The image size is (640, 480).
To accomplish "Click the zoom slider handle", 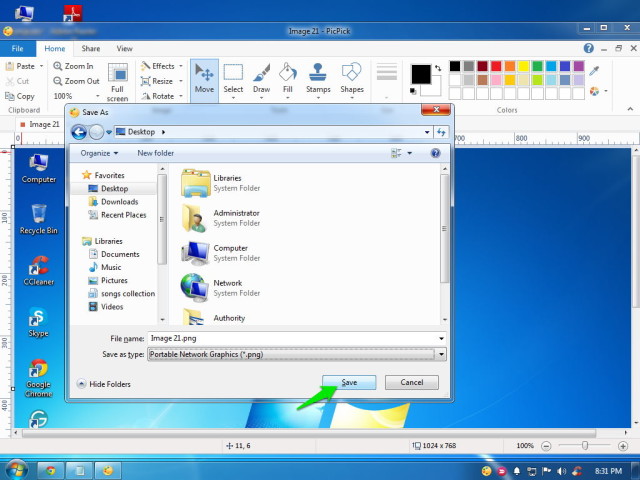I will 585,445.
